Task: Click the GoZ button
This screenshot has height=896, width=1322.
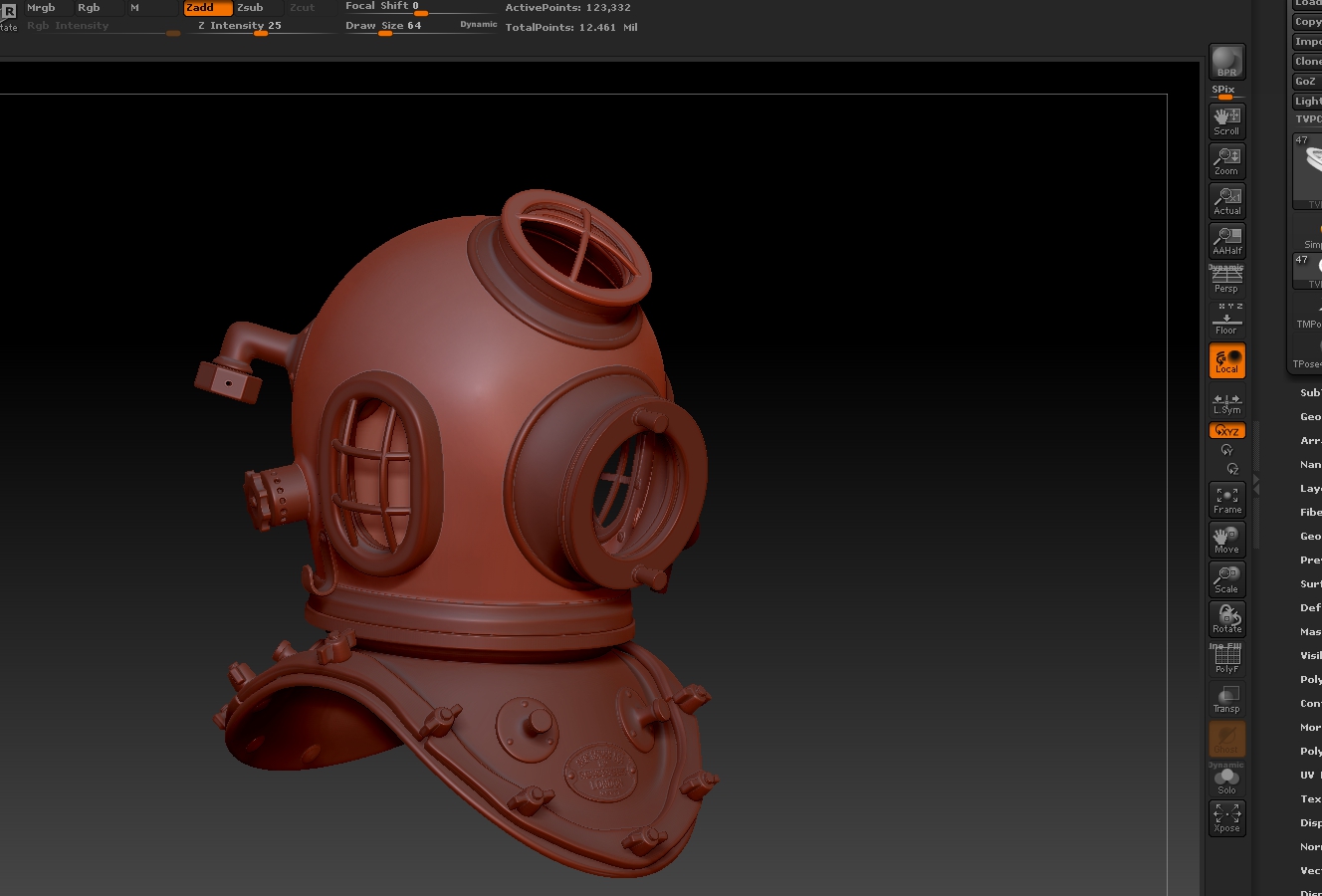Action: (1306, 81)
